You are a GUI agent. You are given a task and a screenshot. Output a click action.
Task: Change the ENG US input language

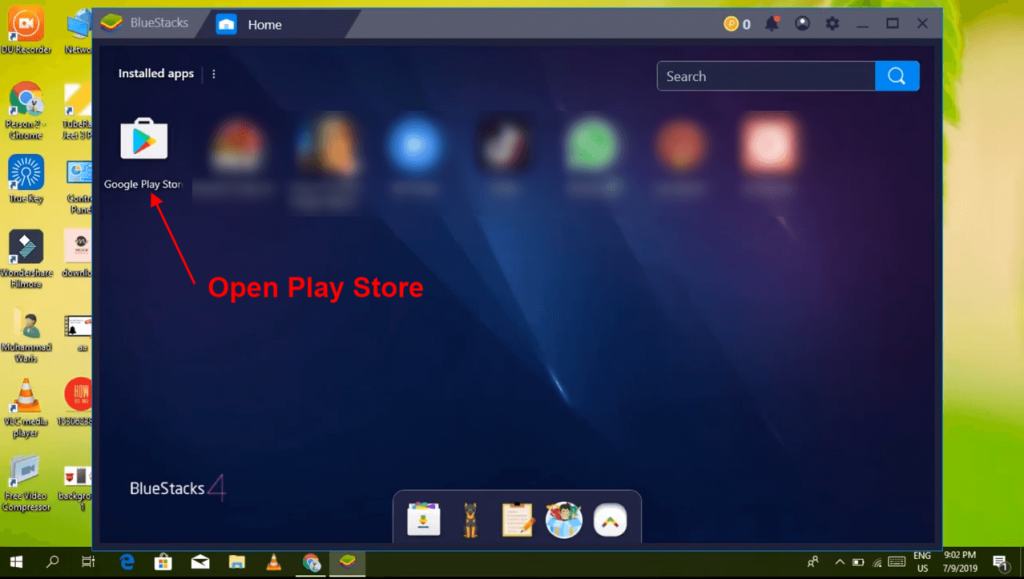922,562
